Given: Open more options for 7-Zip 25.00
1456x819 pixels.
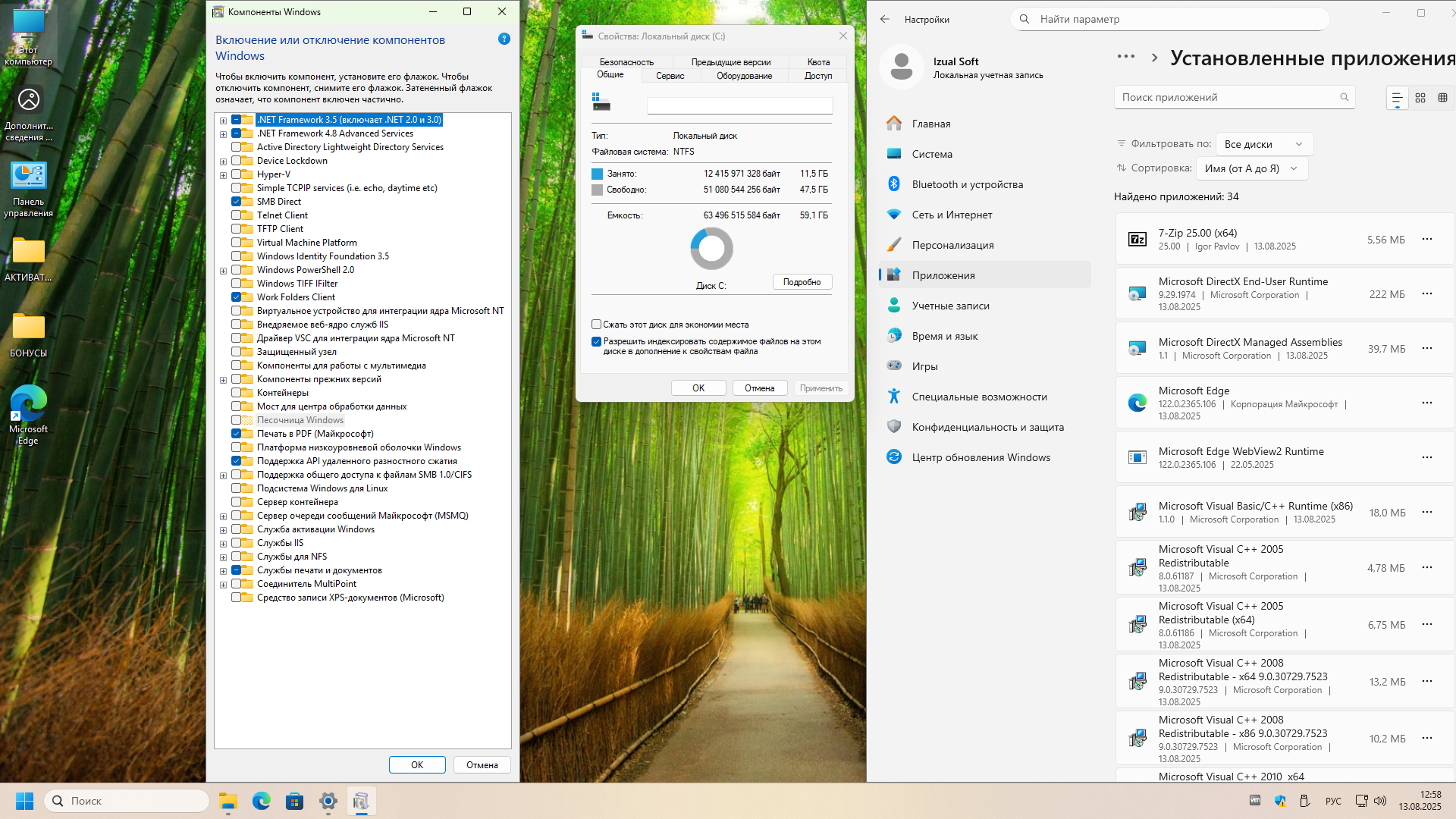Looking at the screenshot, I should (x=1427, y=239).
